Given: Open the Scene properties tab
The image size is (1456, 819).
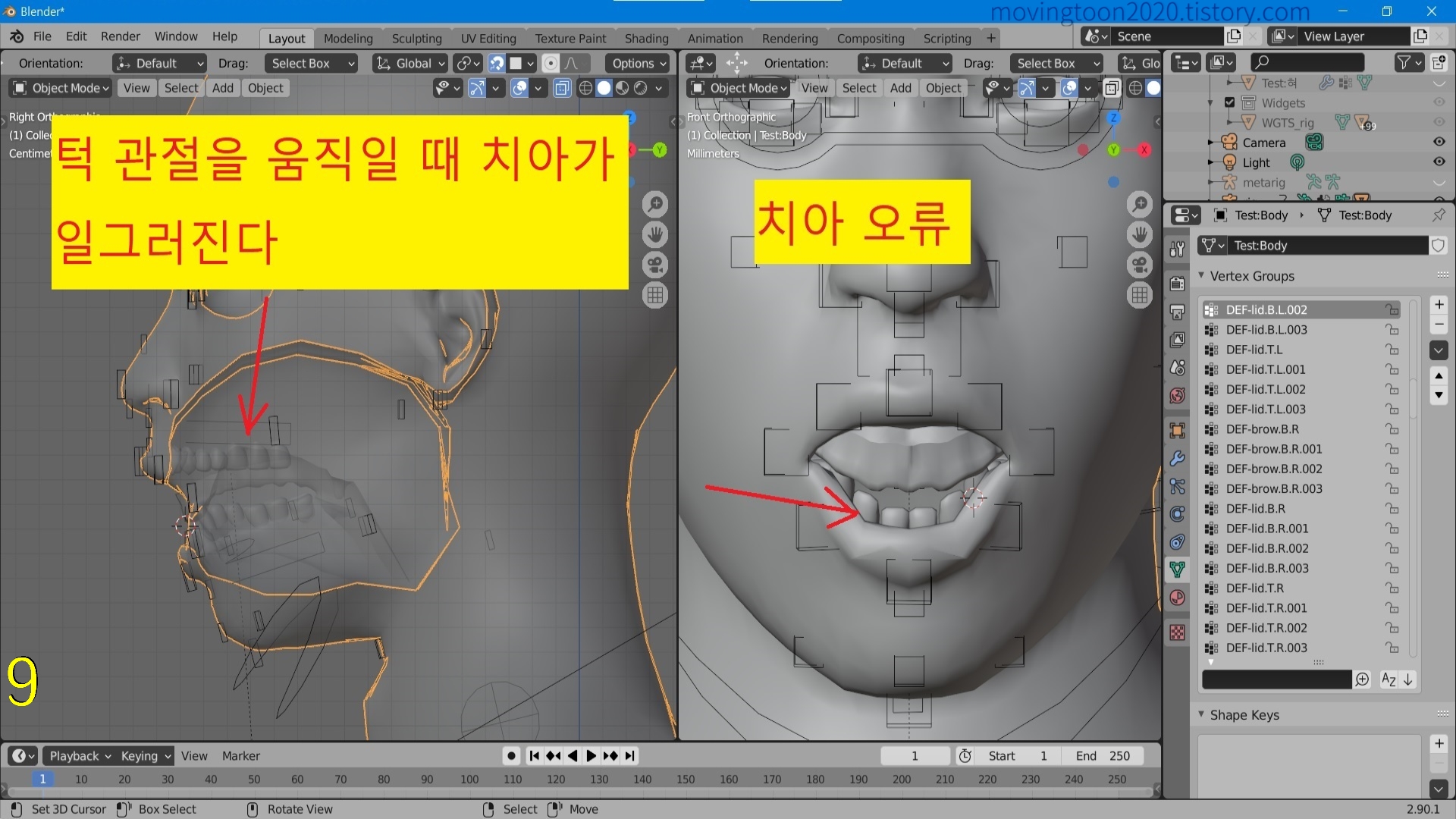Looking at the screenshot, I should tap(1177, 367).
